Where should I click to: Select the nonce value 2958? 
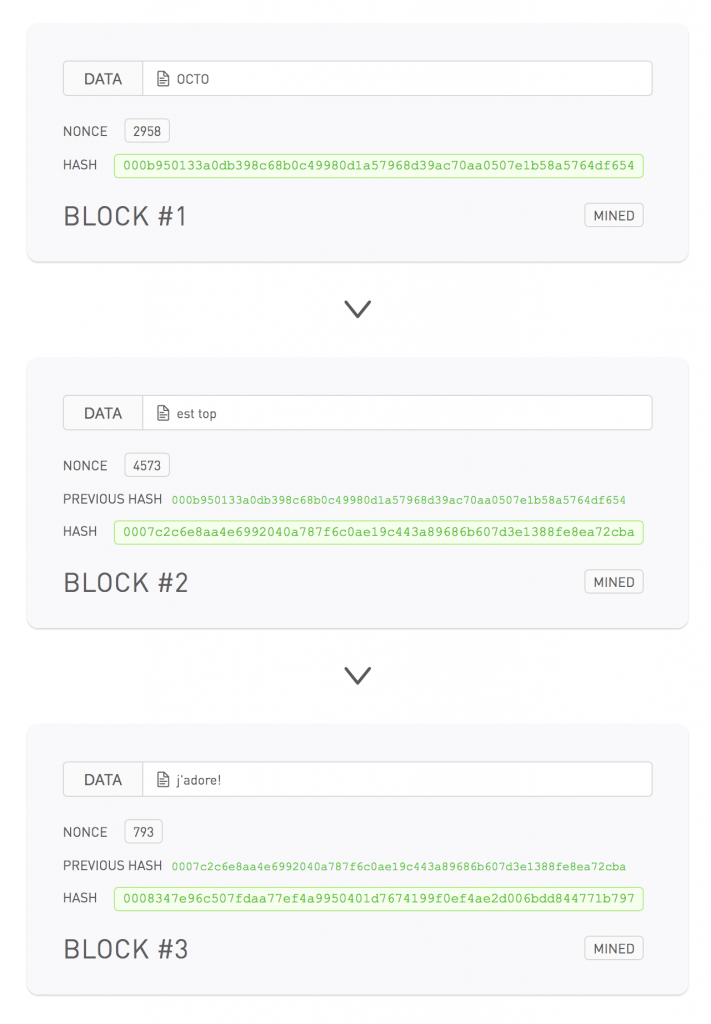click(x=147, y=131)
